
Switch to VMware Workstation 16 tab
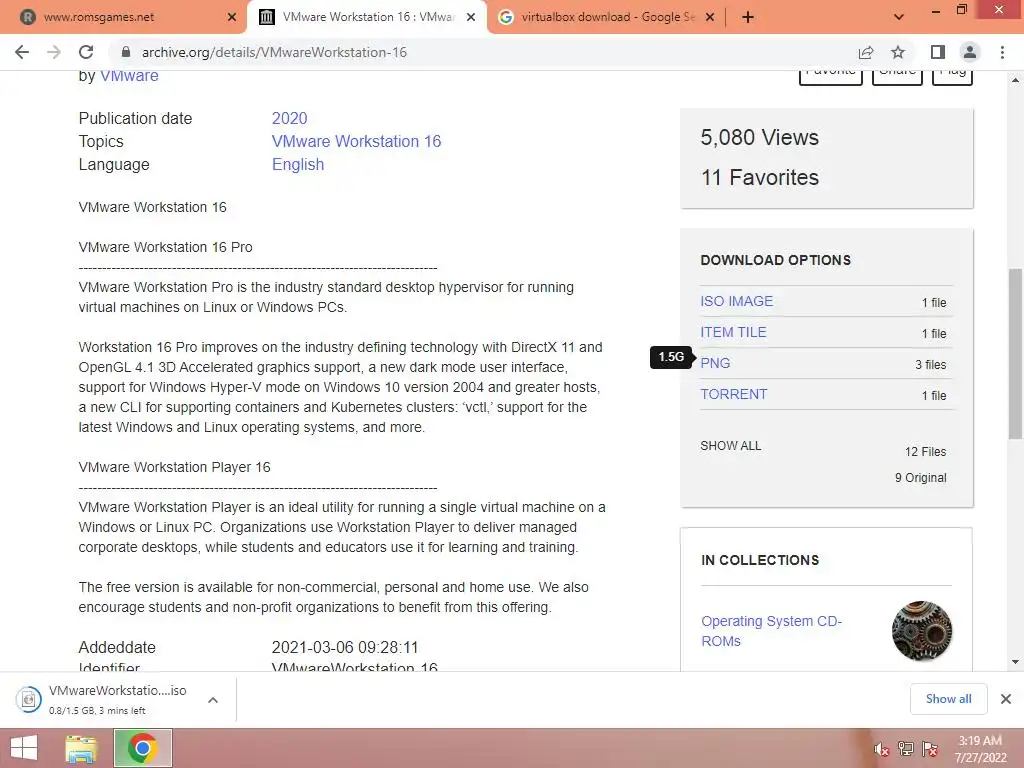368,17
